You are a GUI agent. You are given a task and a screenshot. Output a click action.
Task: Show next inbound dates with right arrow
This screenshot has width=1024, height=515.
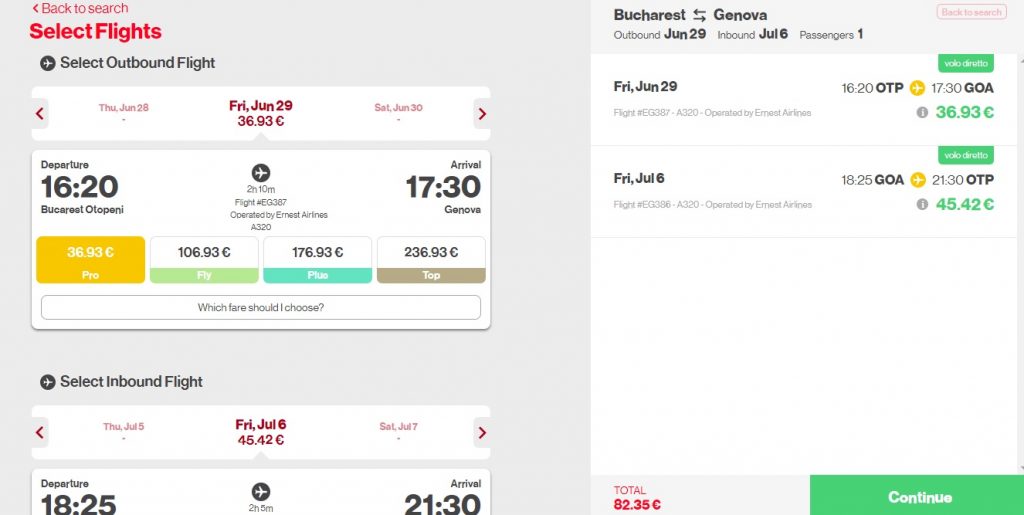point(482,432)
